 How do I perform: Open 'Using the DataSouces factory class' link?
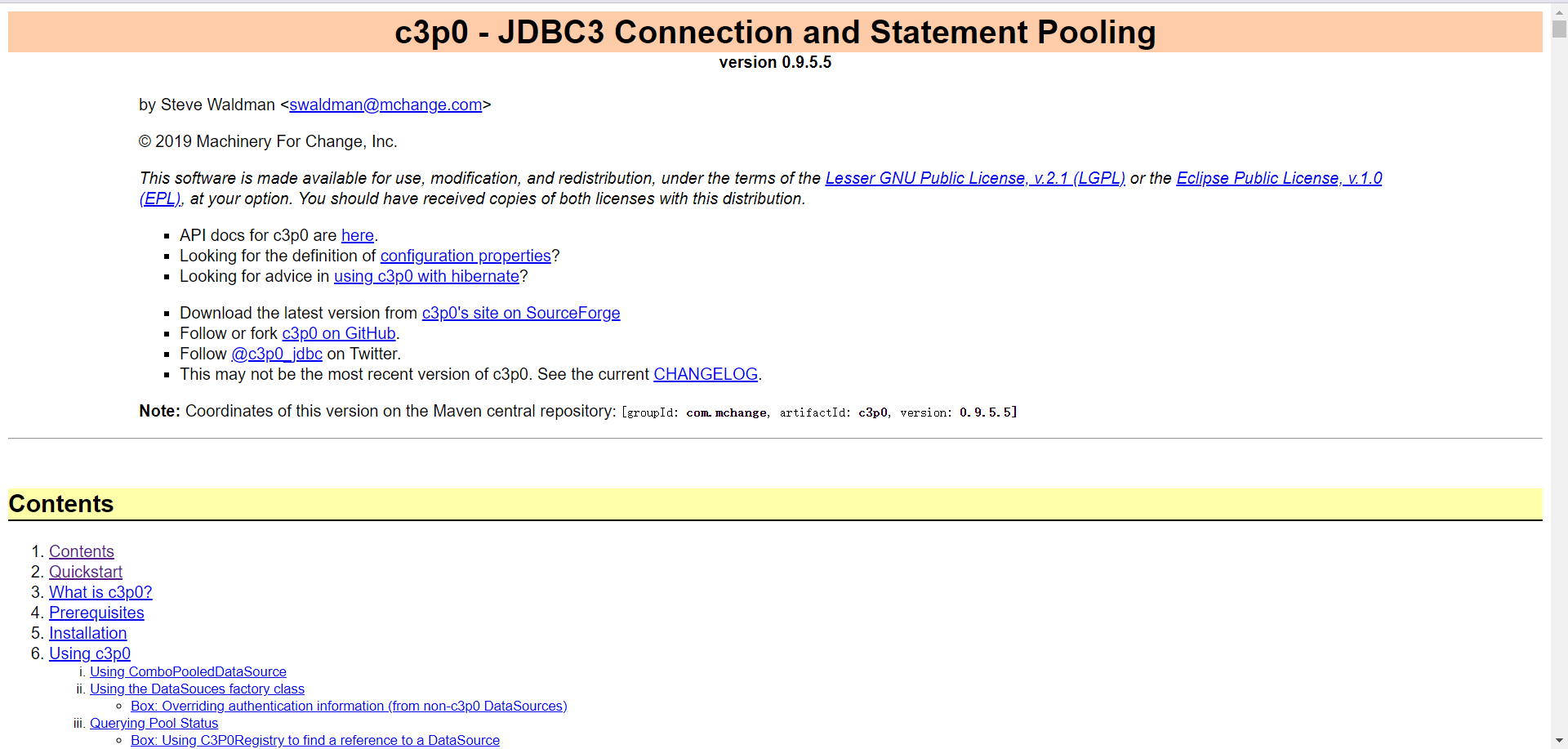[x=197, y=689]
